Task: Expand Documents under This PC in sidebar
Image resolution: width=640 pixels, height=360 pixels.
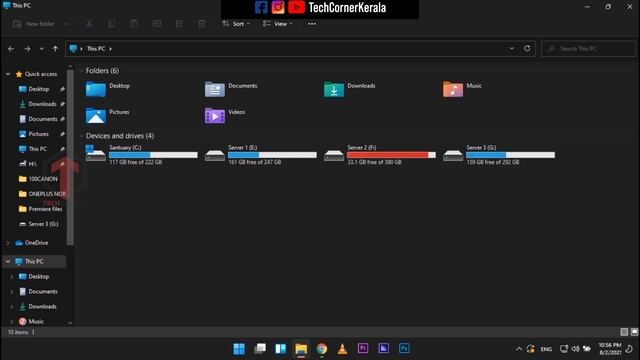Action: click(x=11, y=291)
